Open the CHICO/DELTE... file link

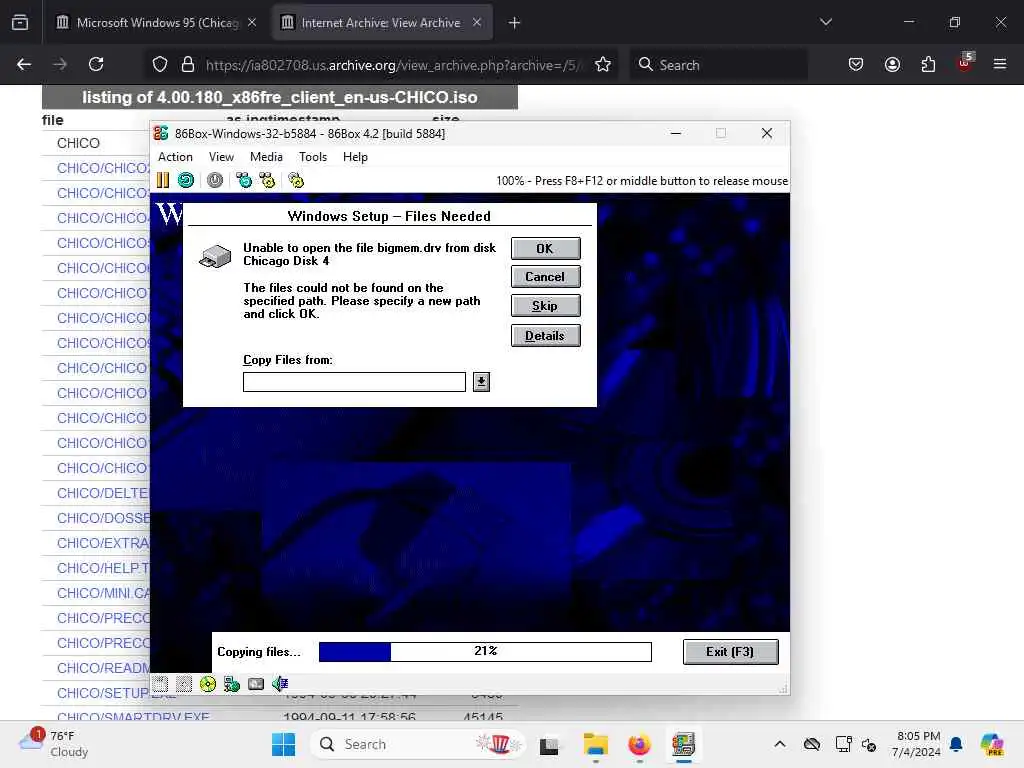[x=103, y=493]
